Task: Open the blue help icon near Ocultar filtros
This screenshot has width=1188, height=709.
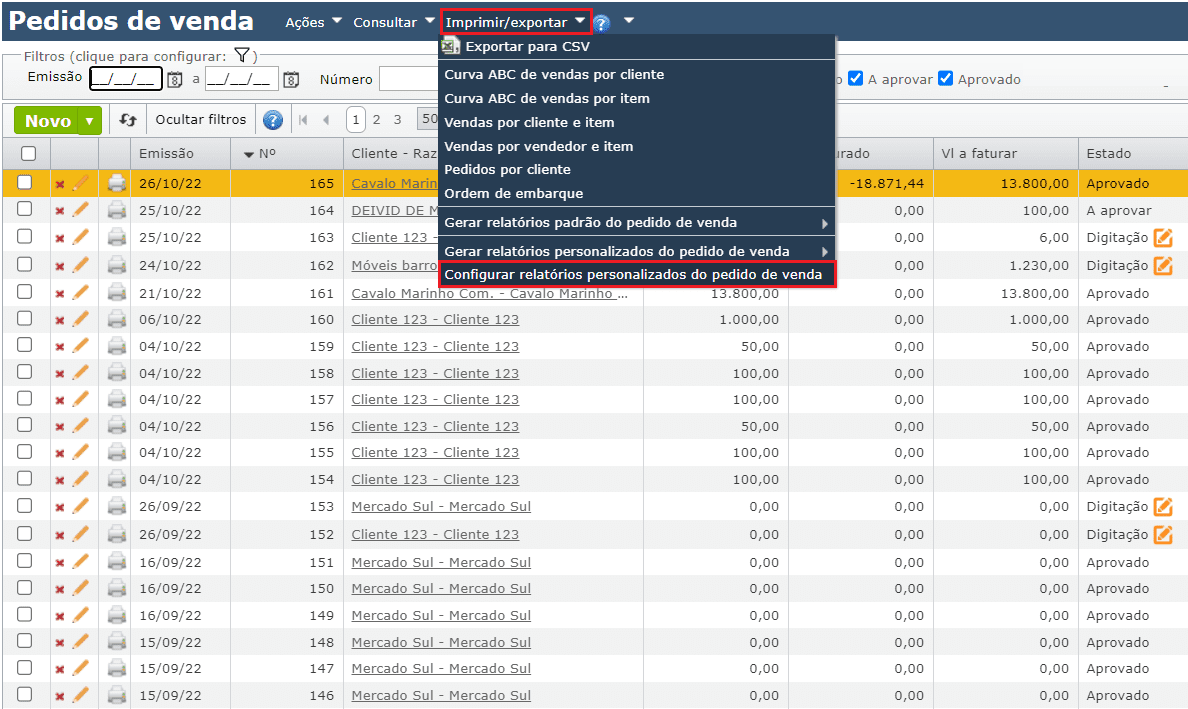Action: (271, 119)
